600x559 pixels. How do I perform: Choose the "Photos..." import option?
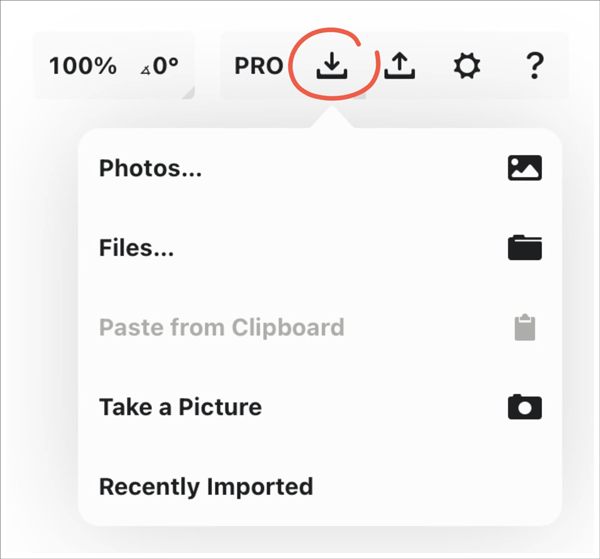click(151, 168)
